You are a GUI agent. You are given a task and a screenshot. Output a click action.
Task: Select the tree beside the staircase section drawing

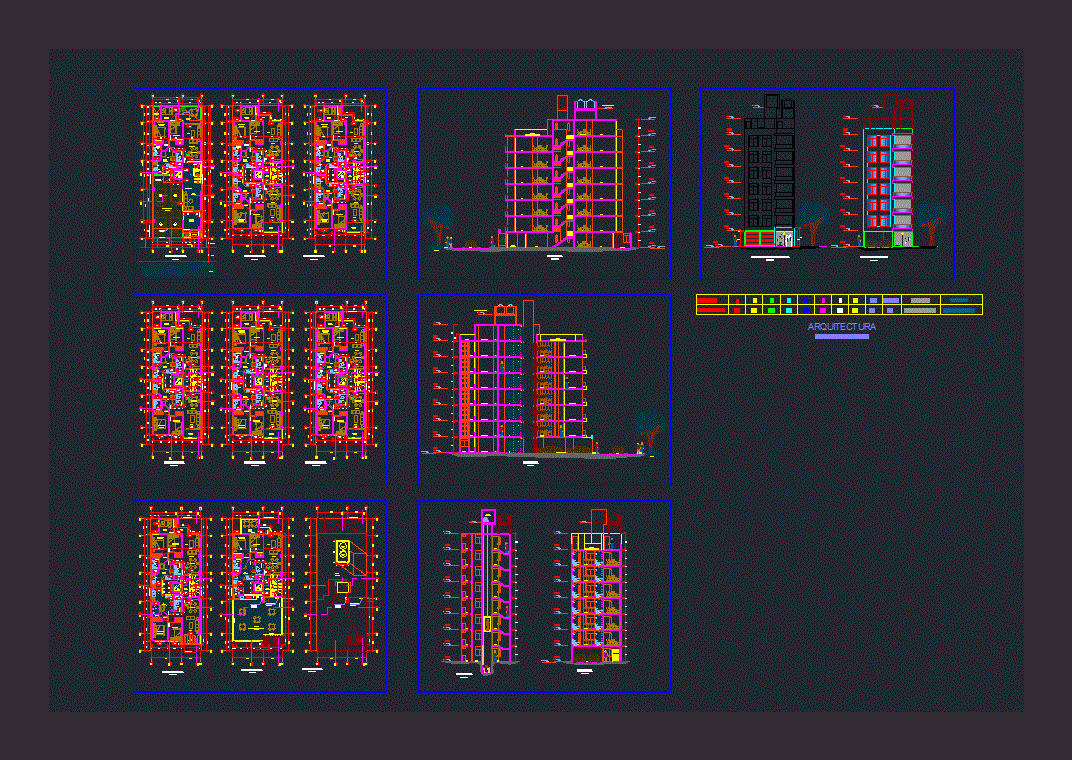[x=438, y=224]
